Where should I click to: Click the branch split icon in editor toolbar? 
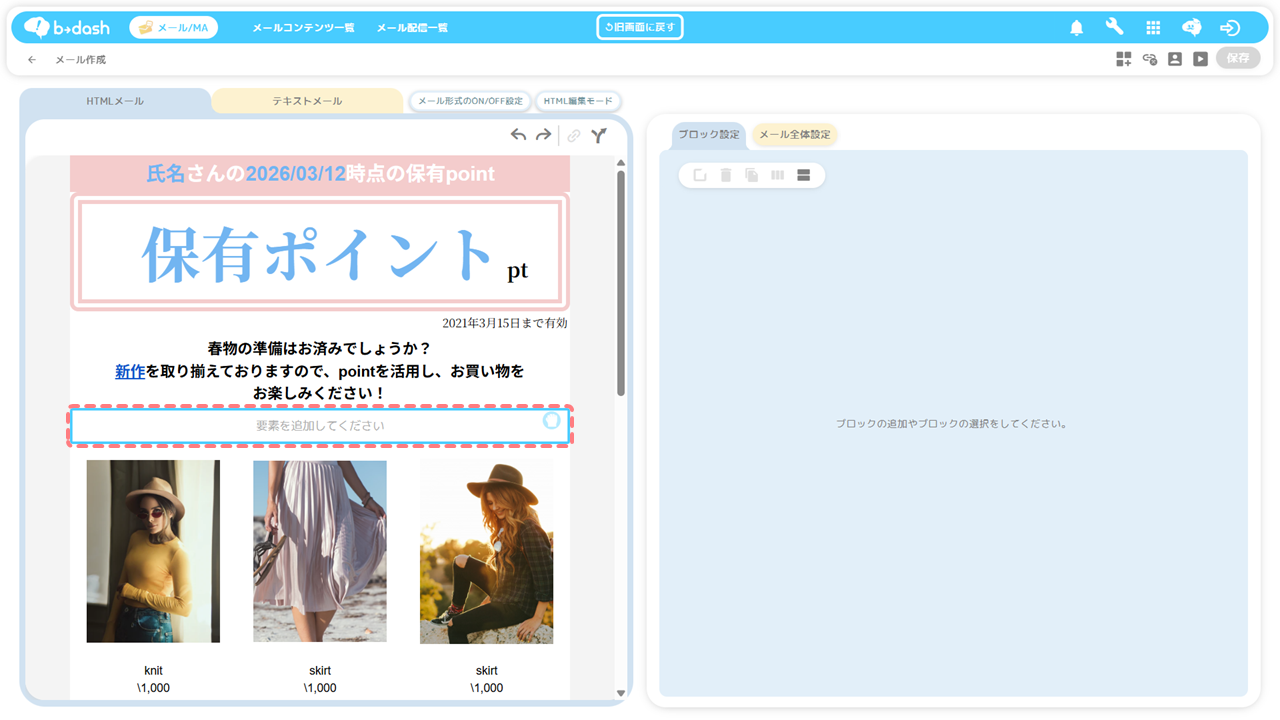(598, 136)
